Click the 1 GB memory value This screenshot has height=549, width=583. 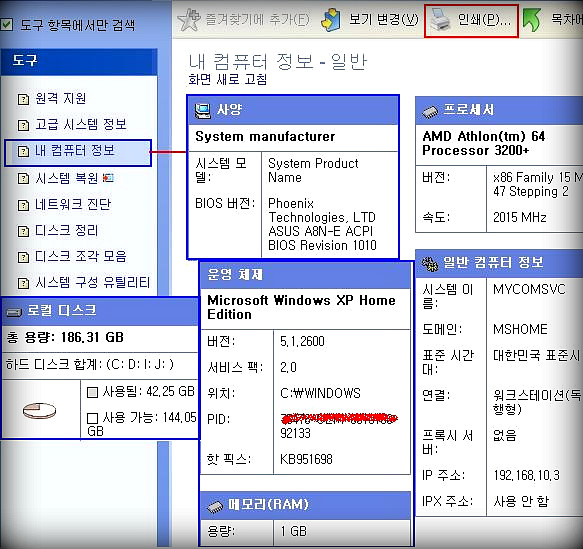point(294,531)
